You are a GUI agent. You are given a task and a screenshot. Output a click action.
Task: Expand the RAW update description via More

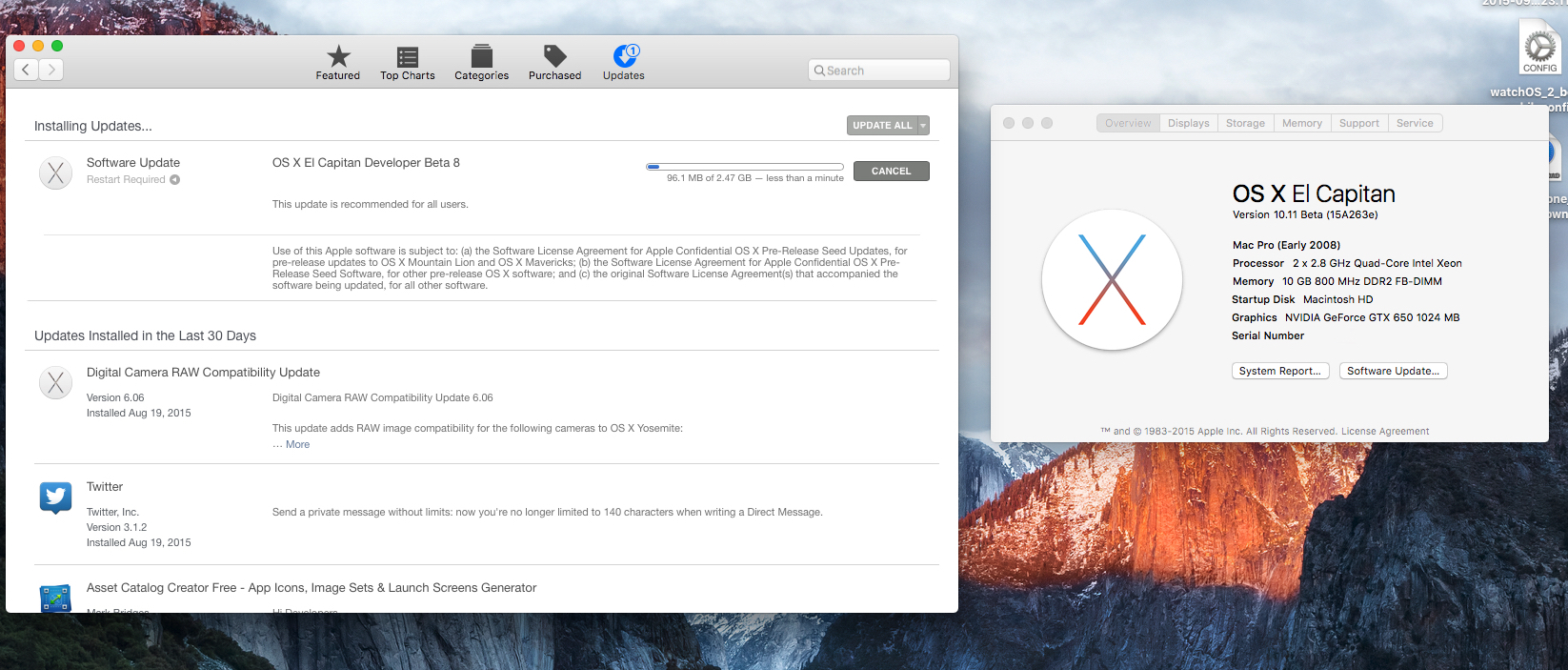297,444
